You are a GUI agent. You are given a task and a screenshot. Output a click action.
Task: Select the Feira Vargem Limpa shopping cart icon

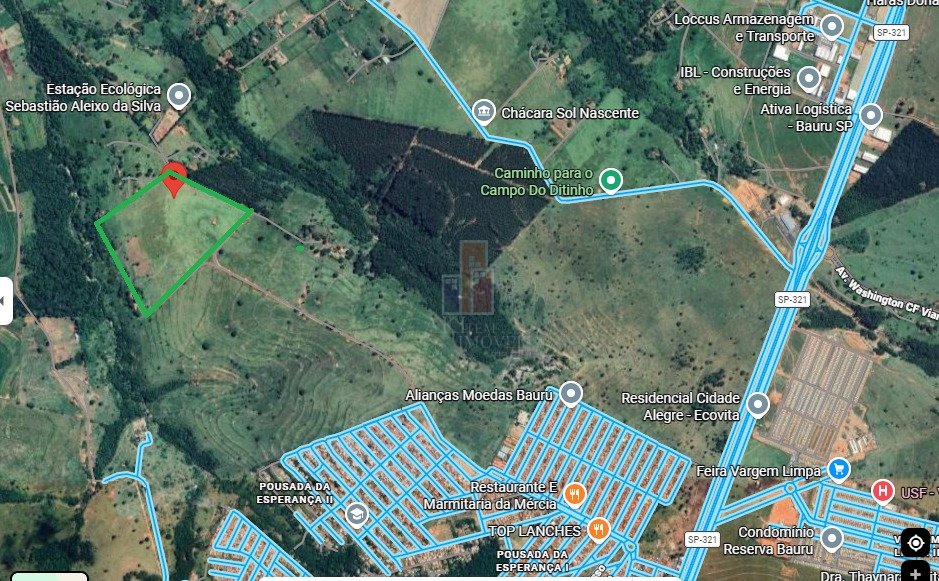[x=839, y=470]
